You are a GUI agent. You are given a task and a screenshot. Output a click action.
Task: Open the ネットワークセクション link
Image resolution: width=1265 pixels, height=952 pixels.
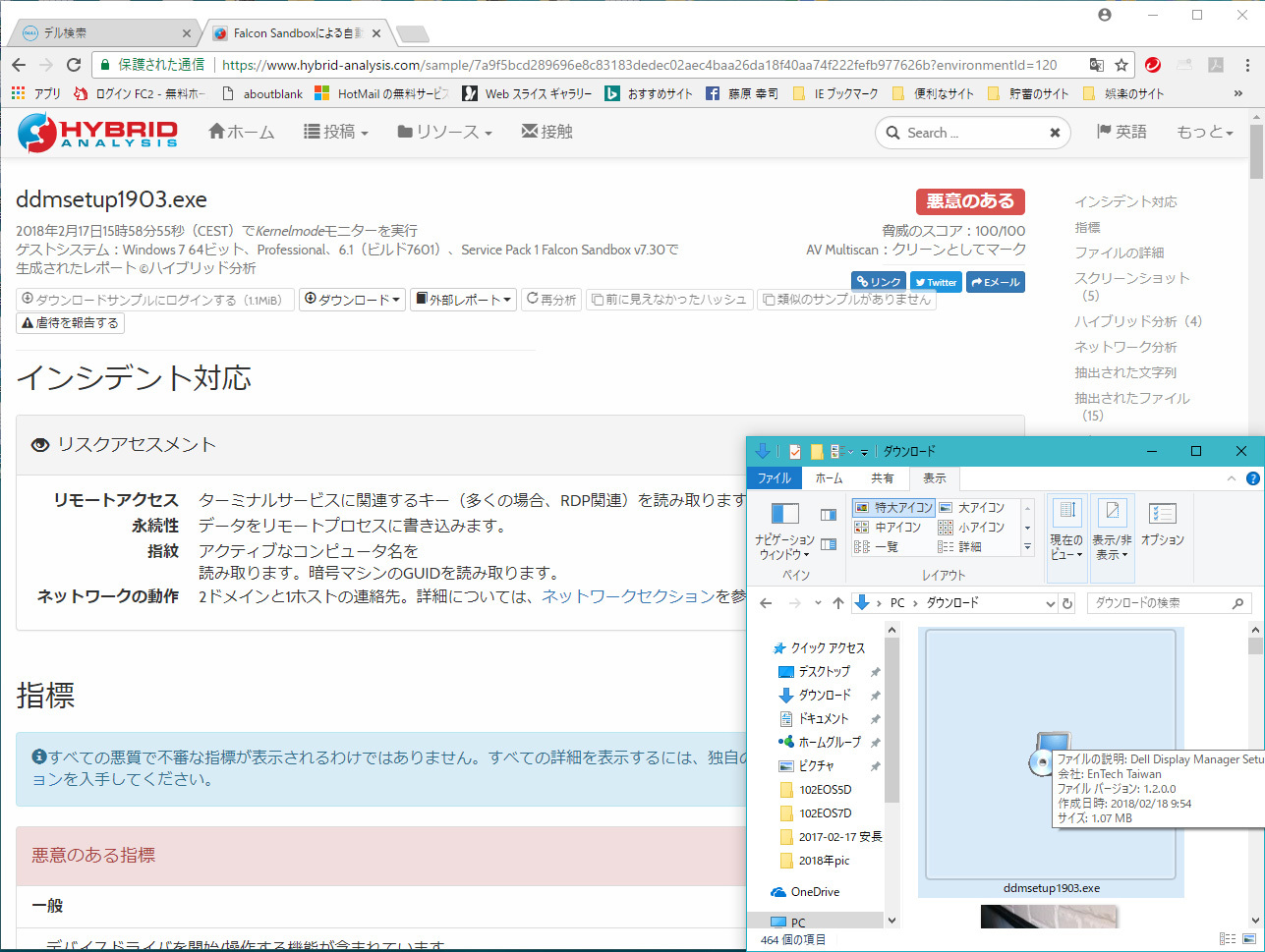629,596
